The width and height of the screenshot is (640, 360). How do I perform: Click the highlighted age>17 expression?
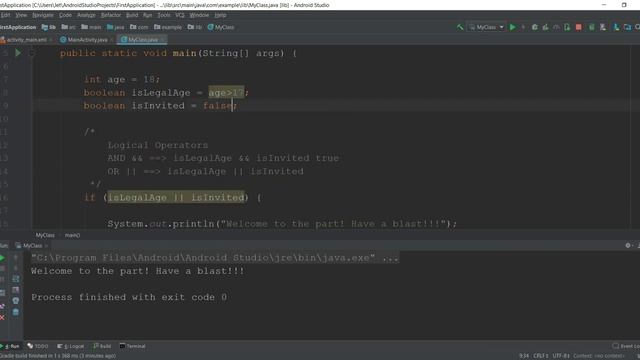(227, 93)
